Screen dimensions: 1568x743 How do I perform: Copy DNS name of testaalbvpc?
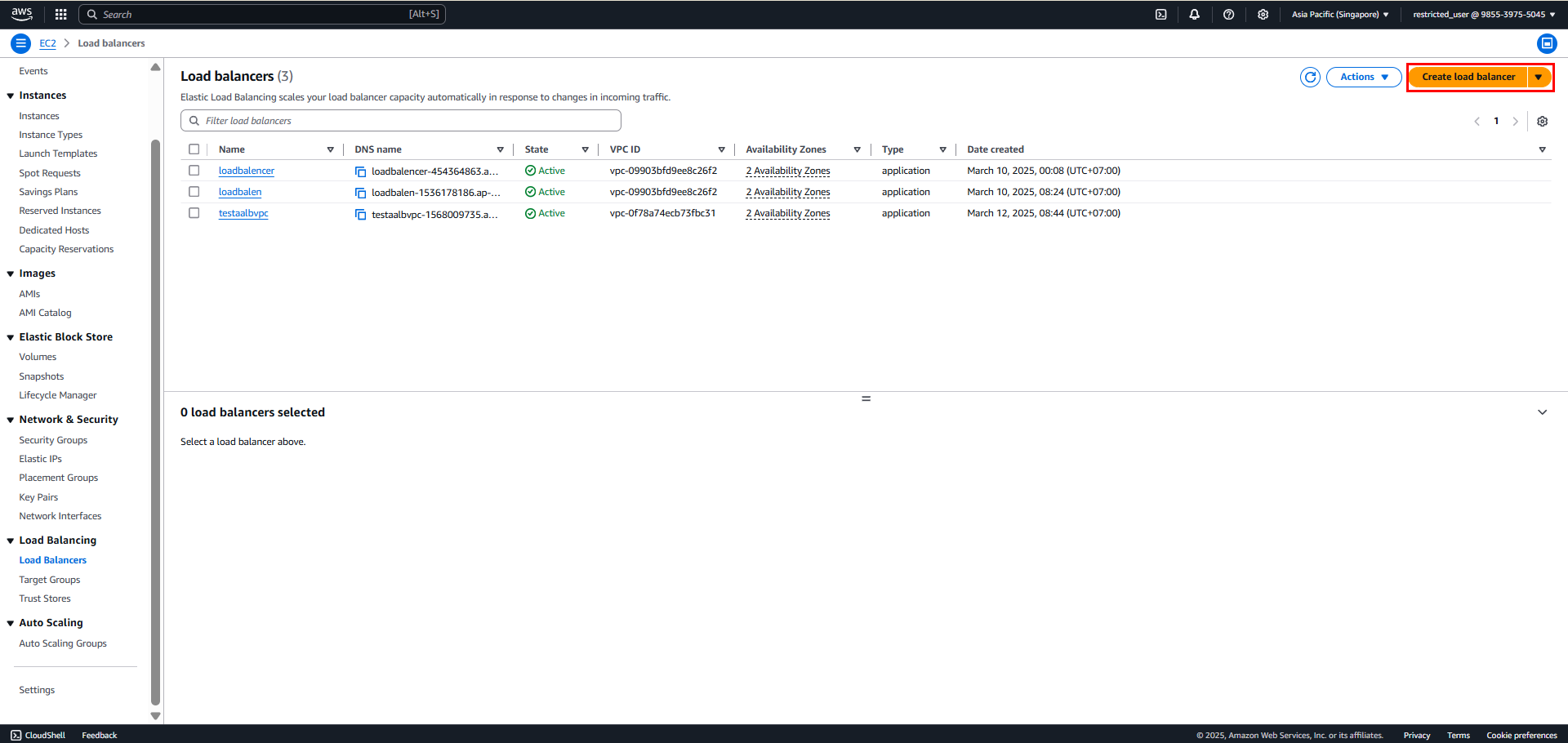point(360,214)
